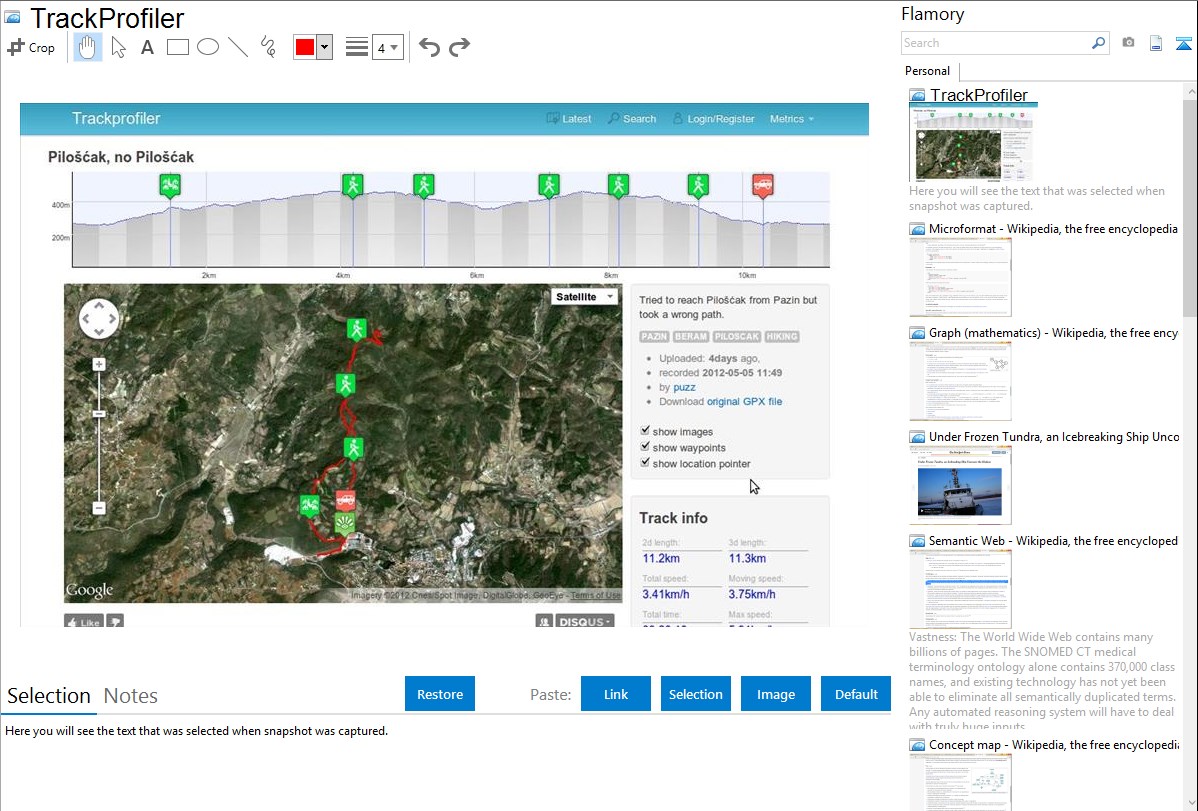Select the text annotation tool
Viewport: 1198px width, 811px height.
pyautogui.click(x=147, y=47)
